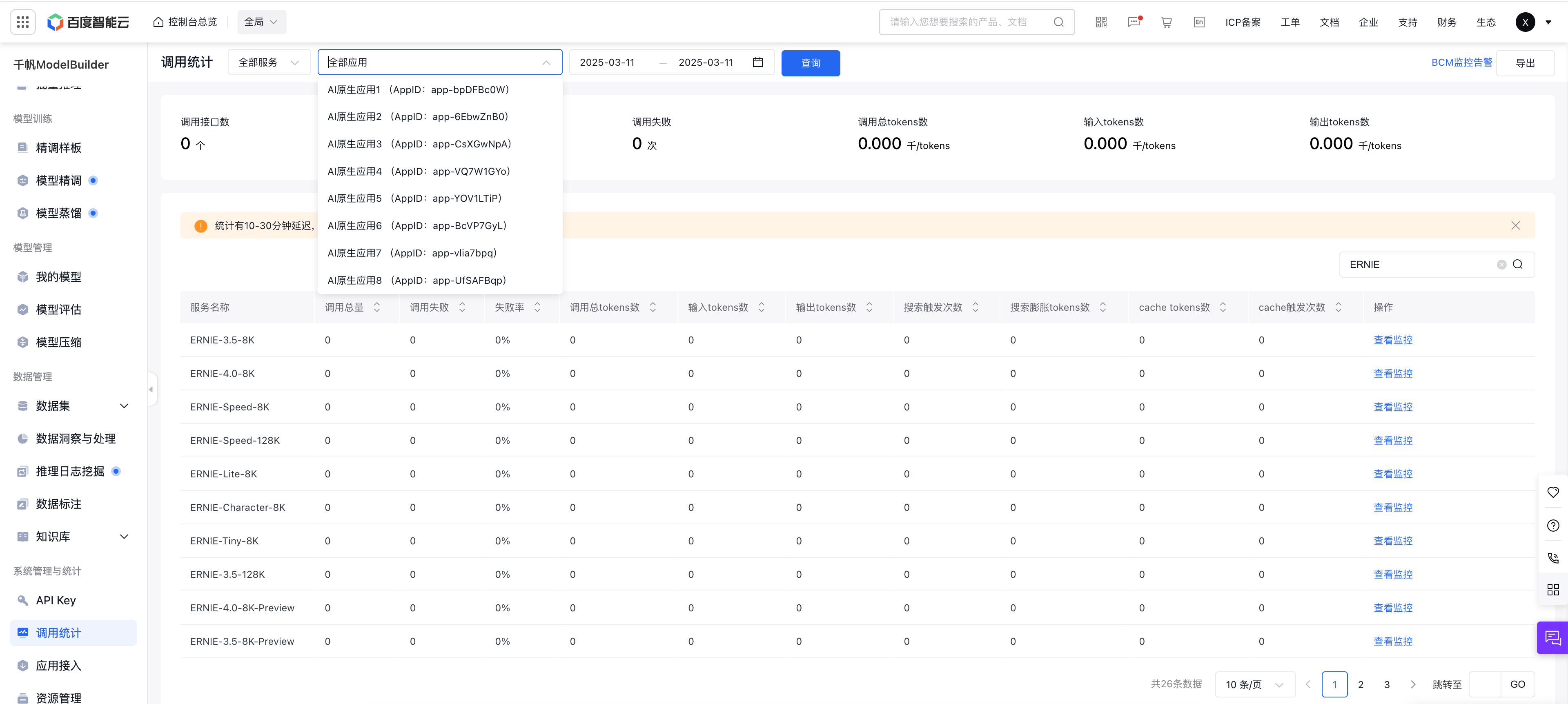Sort by 输出tokens数 column in table

tap(869, 307)
